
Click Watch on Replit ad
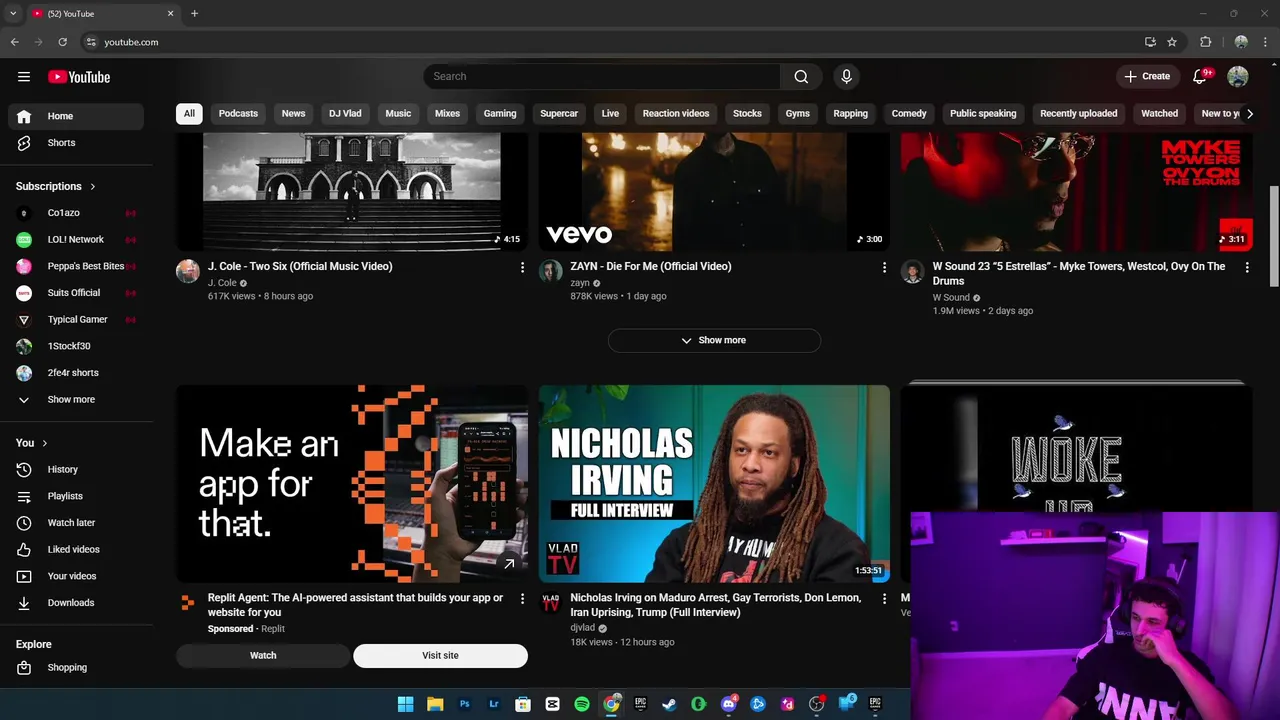point(263,655)
